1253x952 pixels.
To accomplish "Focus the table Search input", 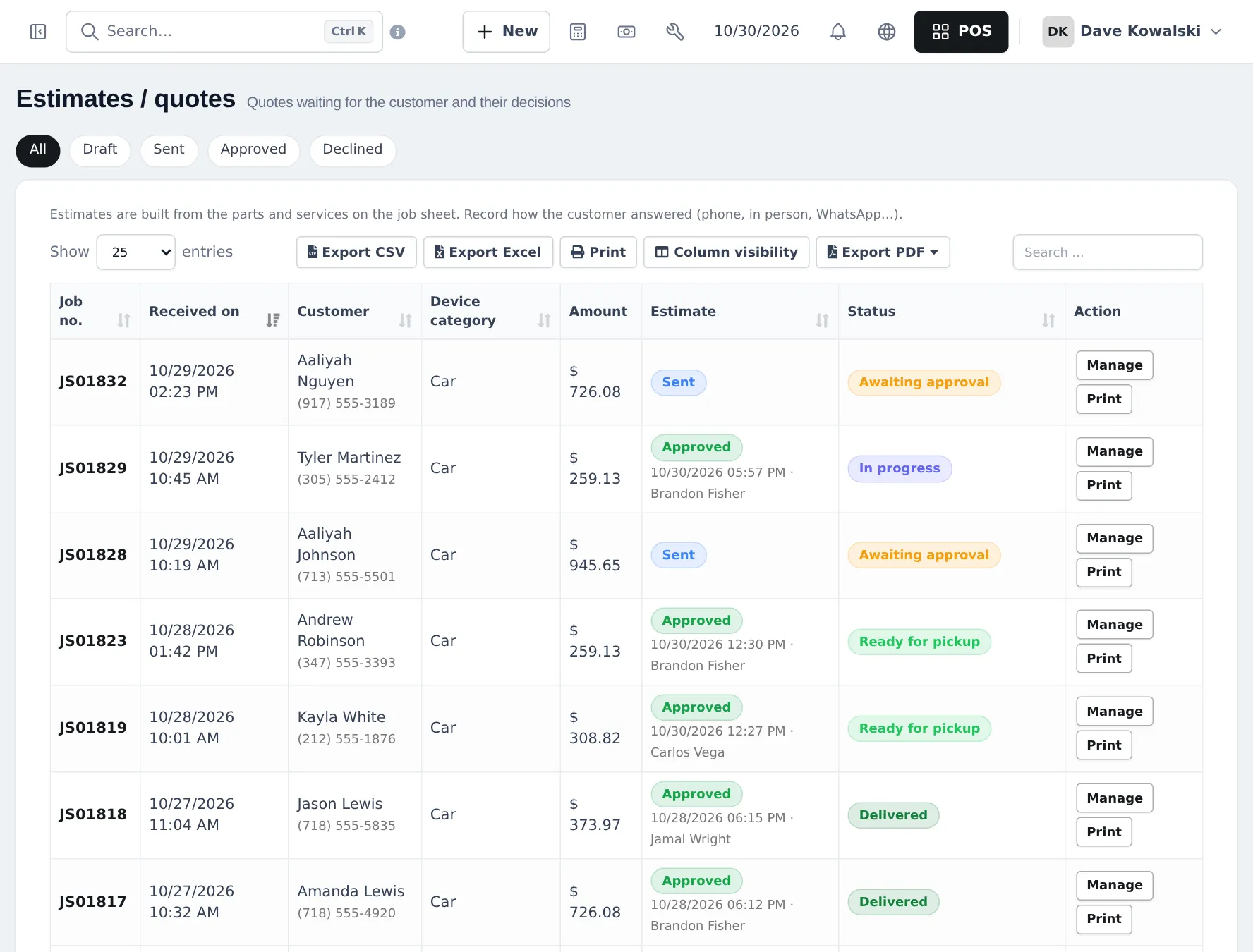I will tap(1108, 252).
